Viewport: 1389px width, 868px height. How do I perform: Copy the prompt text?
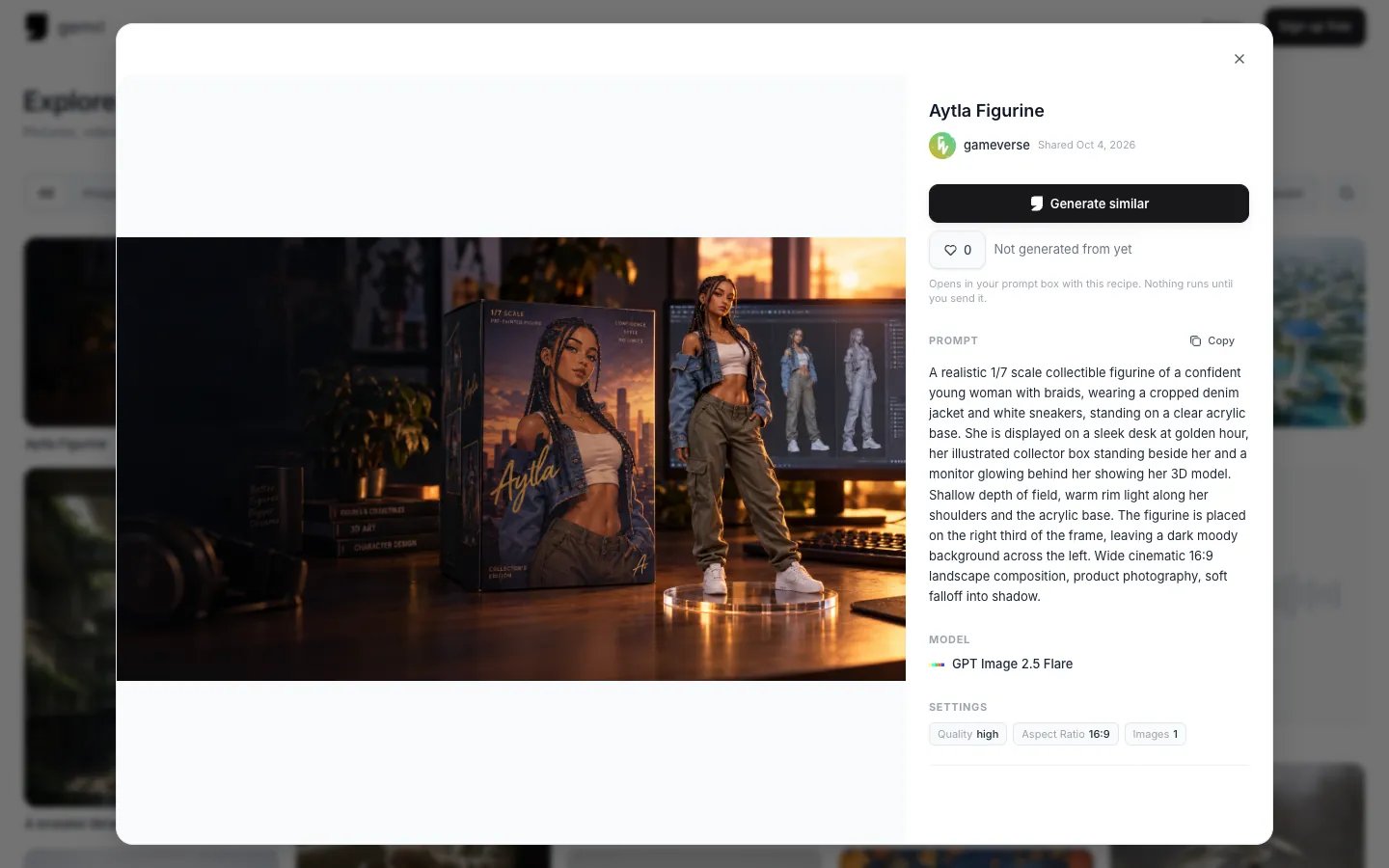1212,340
